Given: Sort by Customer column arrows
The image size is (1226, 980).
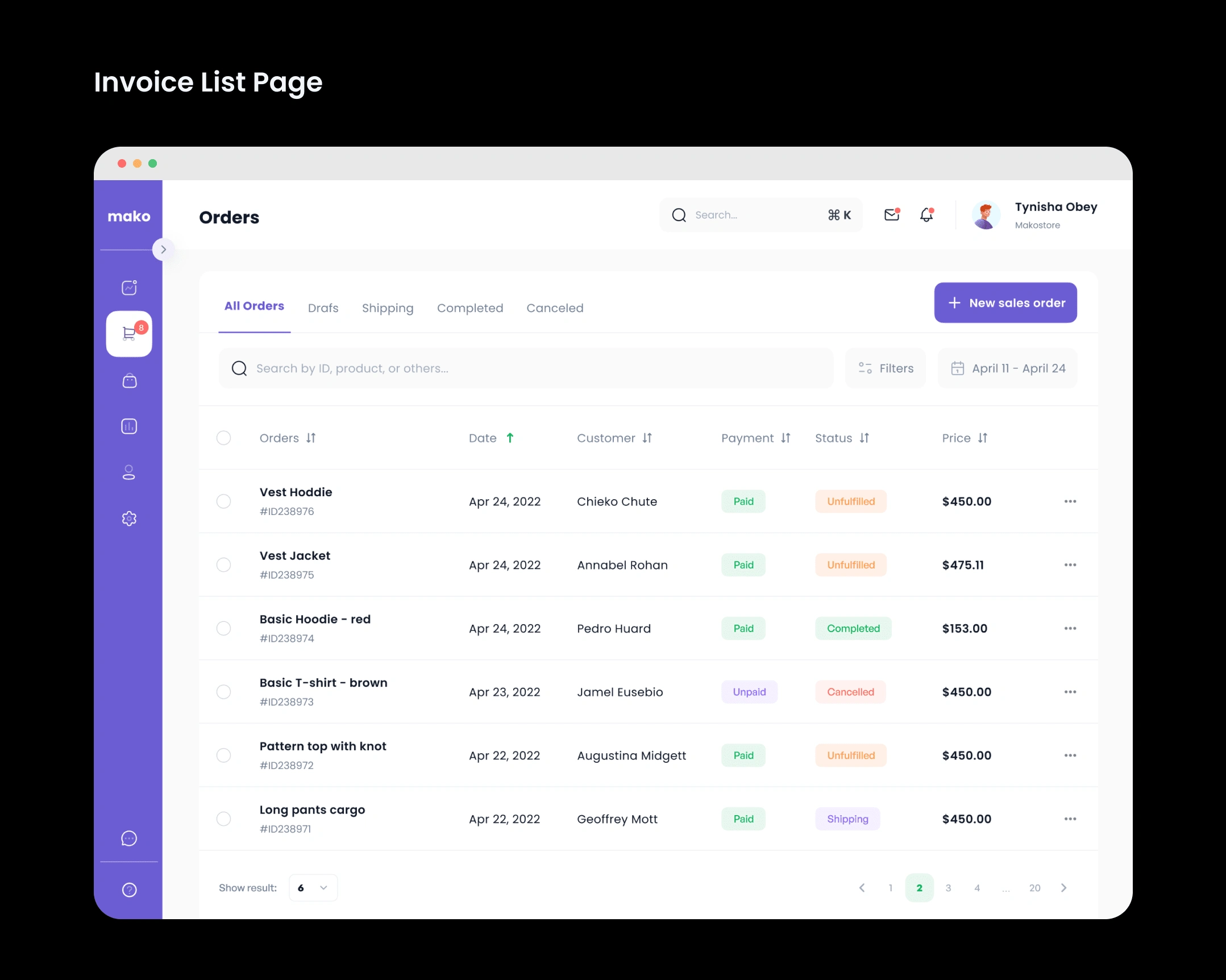Looking at the screenshot, I should (647, 438).
